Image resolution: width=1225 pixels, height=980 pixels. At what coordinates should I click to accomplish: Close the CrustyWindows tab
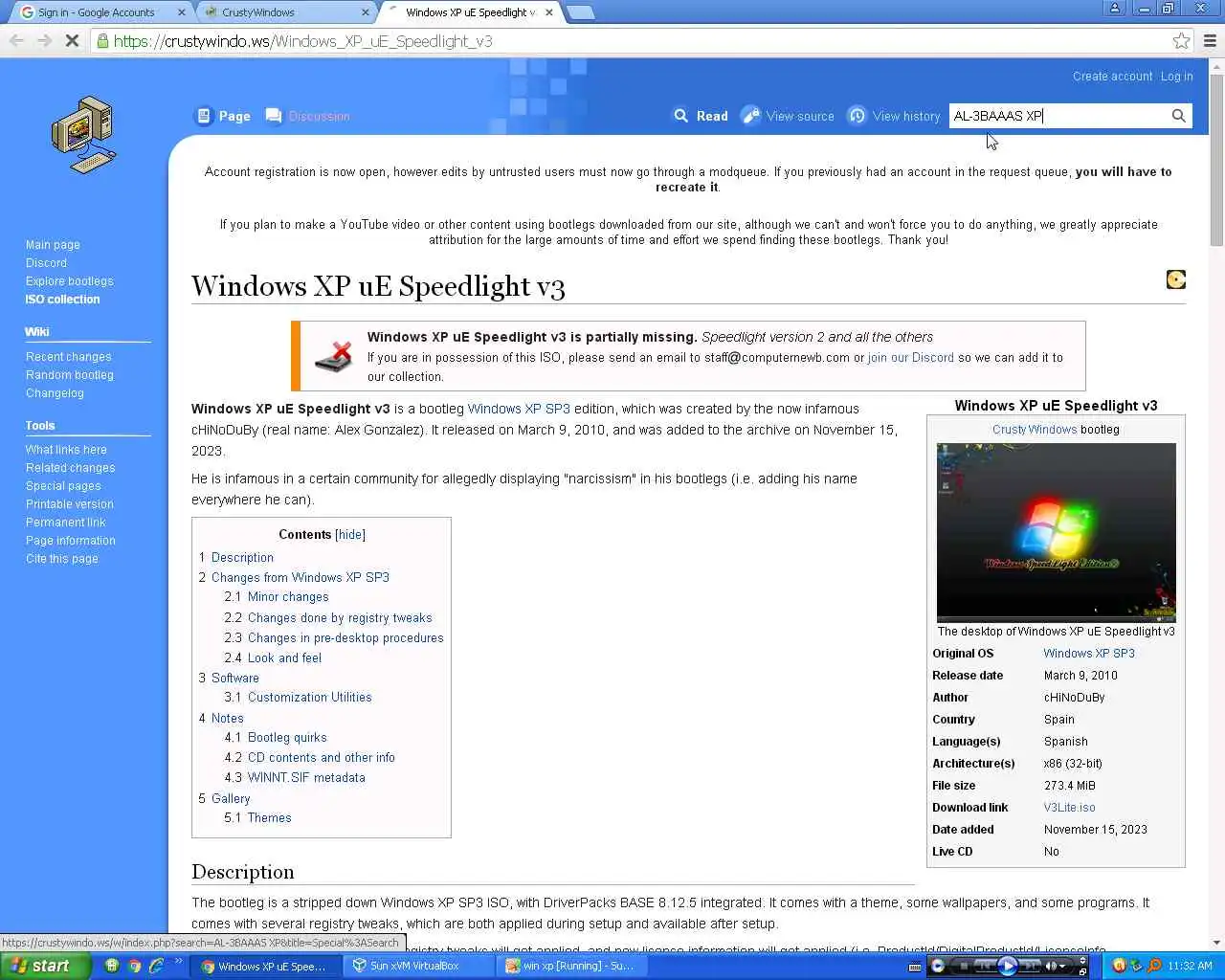coord(366,12)
